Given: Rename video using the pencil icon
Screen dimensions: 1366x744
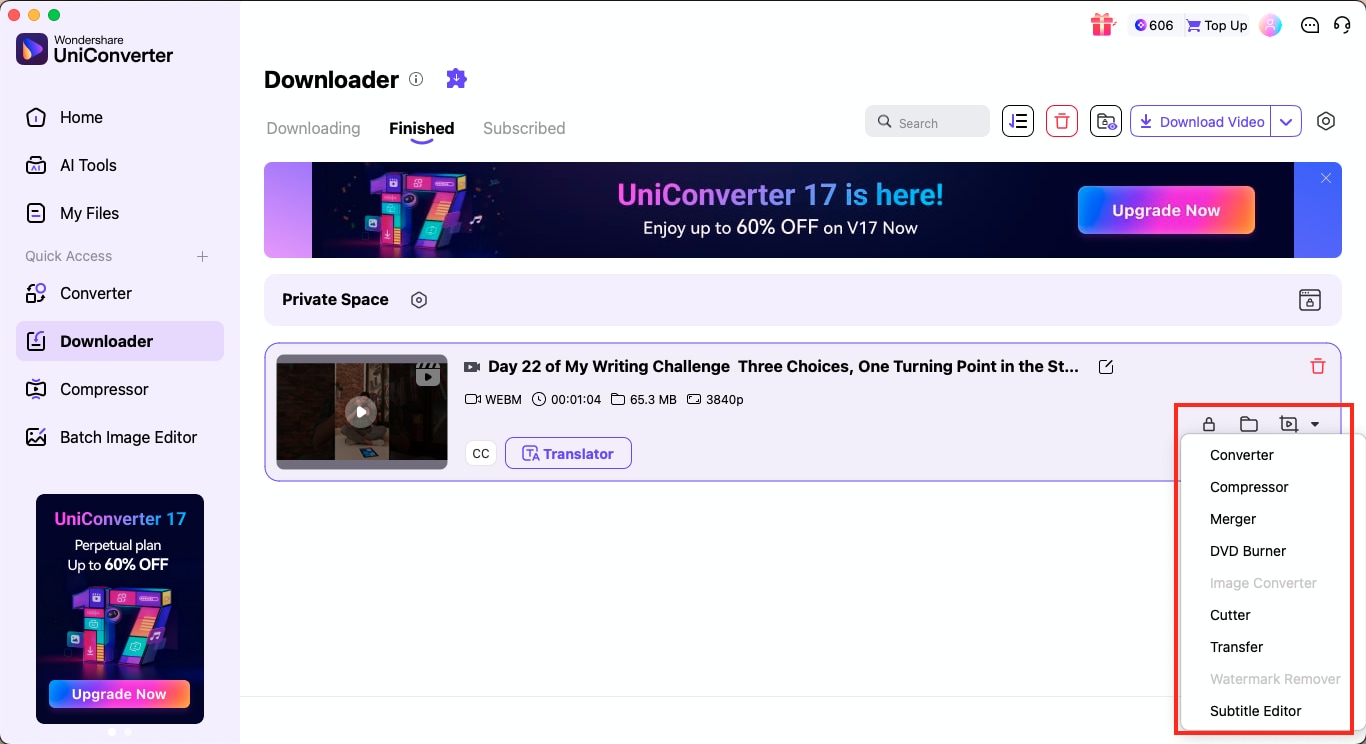Looking at the screenshot, I should (1106, 367).
